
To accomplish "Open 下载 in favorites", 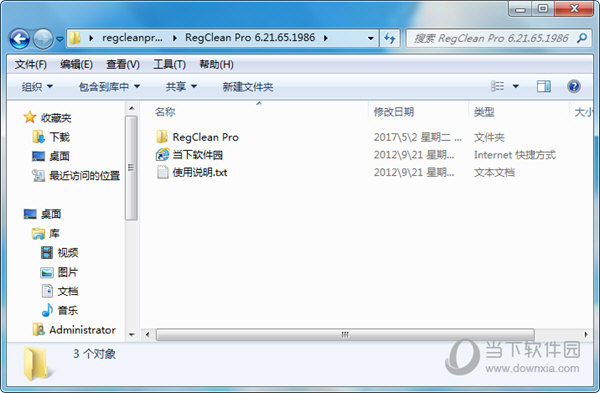I will click(60, 137).
